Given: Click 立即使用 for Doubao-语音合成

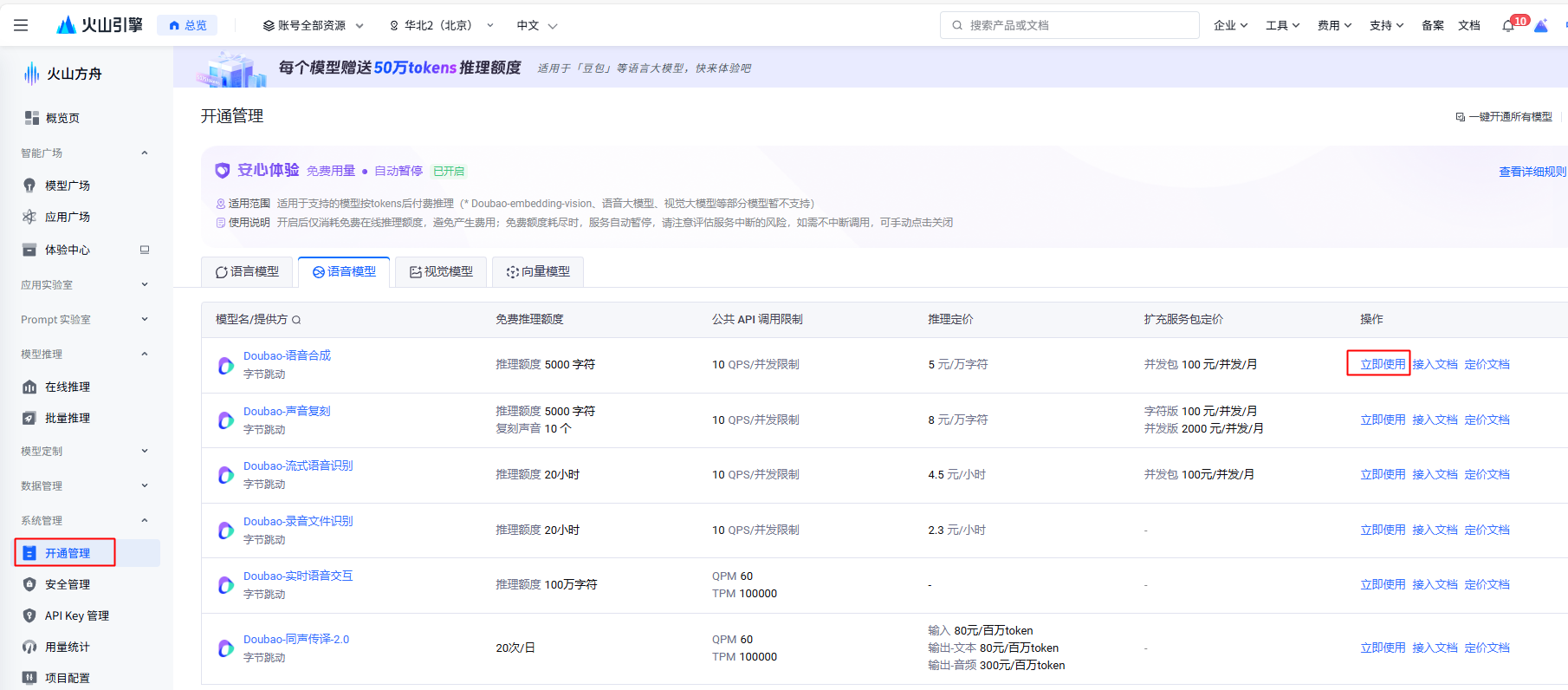Looking at the screenshot, I should pos(1383,364).
